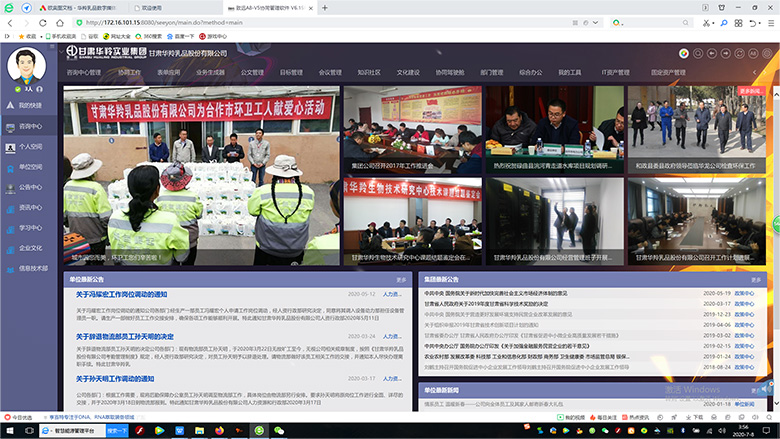Image resolution: width=780 pixels, height=439 pixels.
Task: Click 更多 in 单位最新公告 panel
Action: point(401,280)
